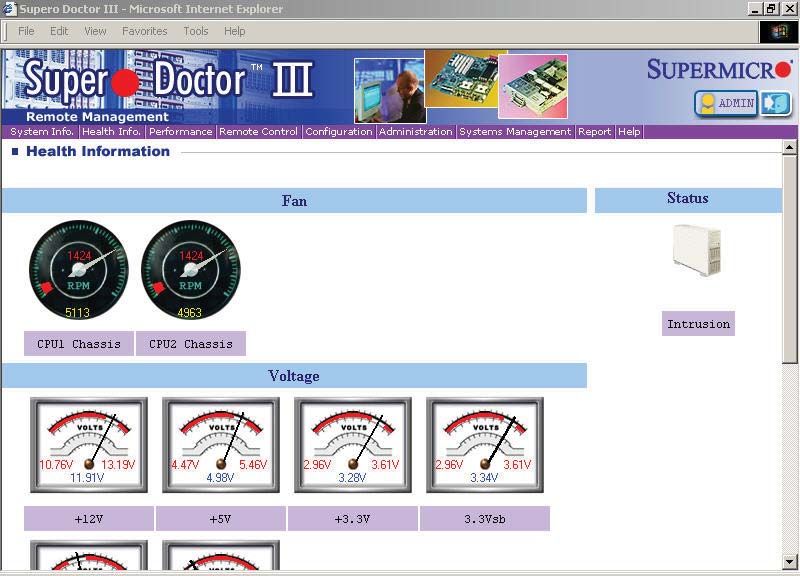Click the 11.91V reading

[87, 478]
